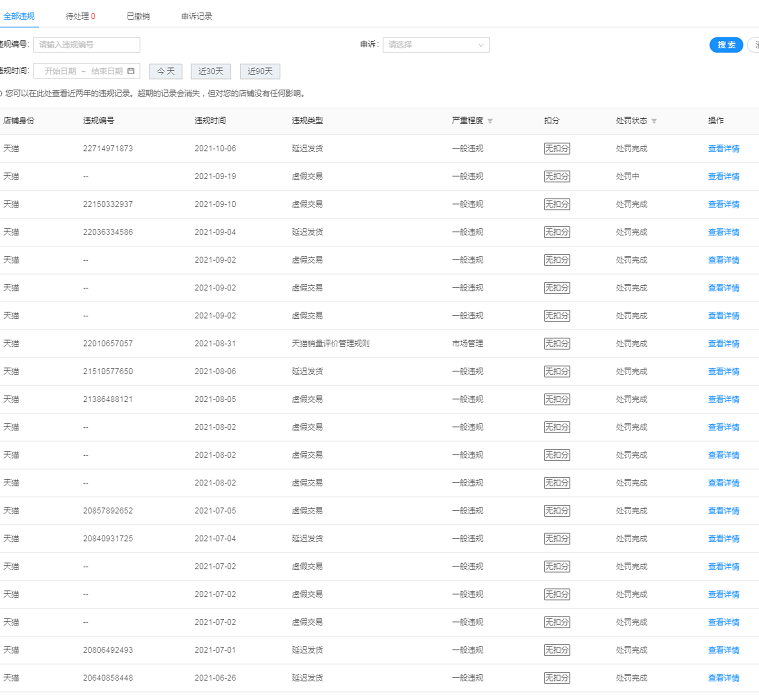The width and height of the screenshot is (759, 699).
Task: Open the calendar icon in date range field
Action: 131,71
